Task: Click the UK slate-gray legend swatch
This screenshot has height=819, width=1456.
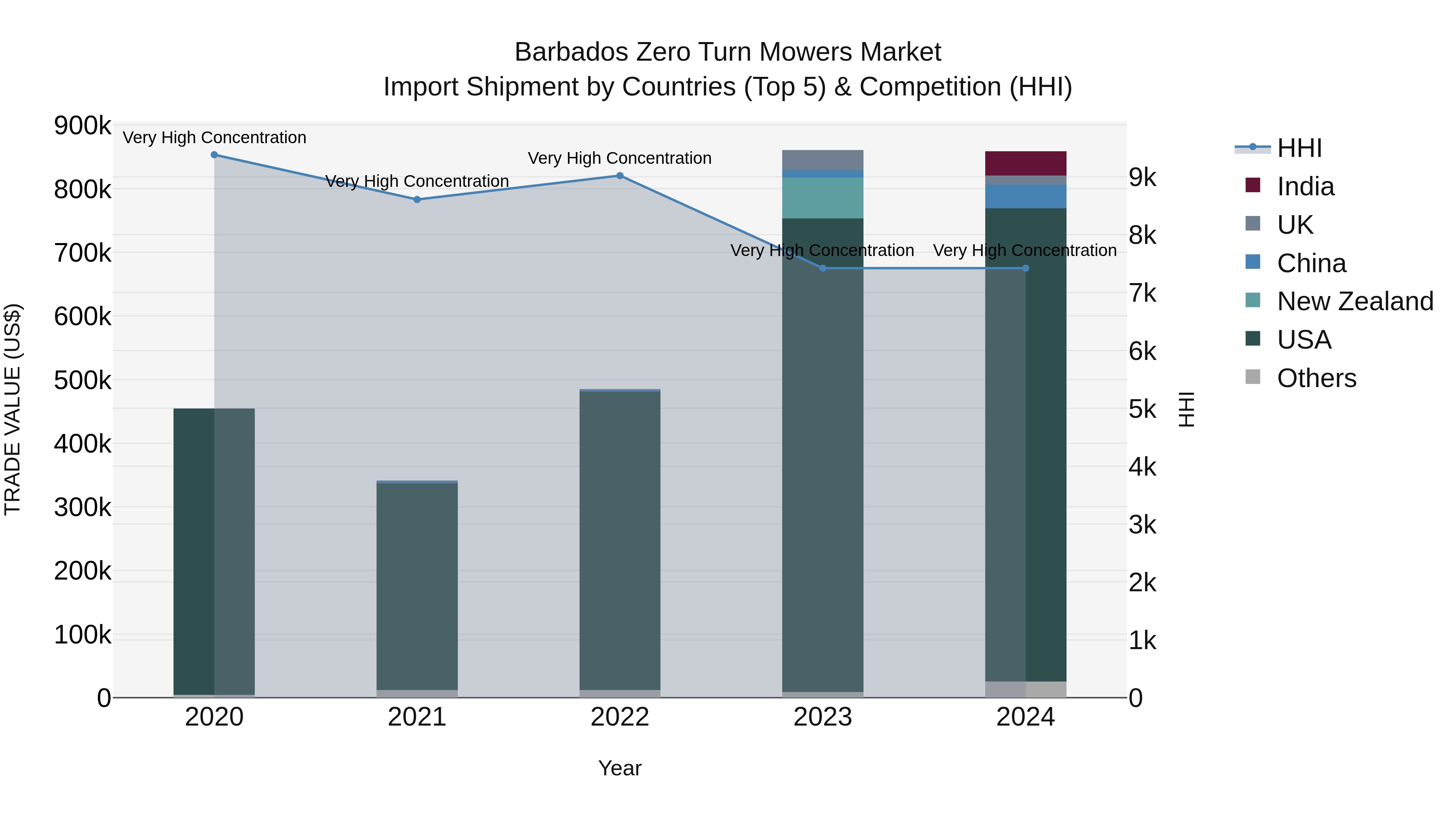Action: [1253, 224]
